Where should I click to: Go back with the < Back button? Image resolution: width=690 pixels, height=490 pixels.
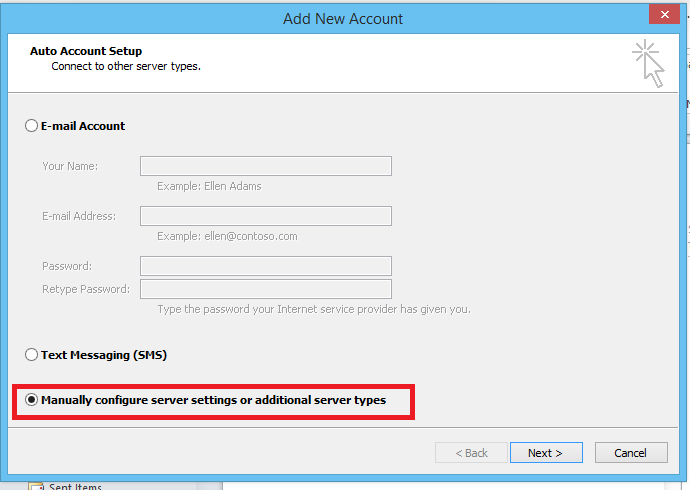pyautogui.click(x=471, y=453)
